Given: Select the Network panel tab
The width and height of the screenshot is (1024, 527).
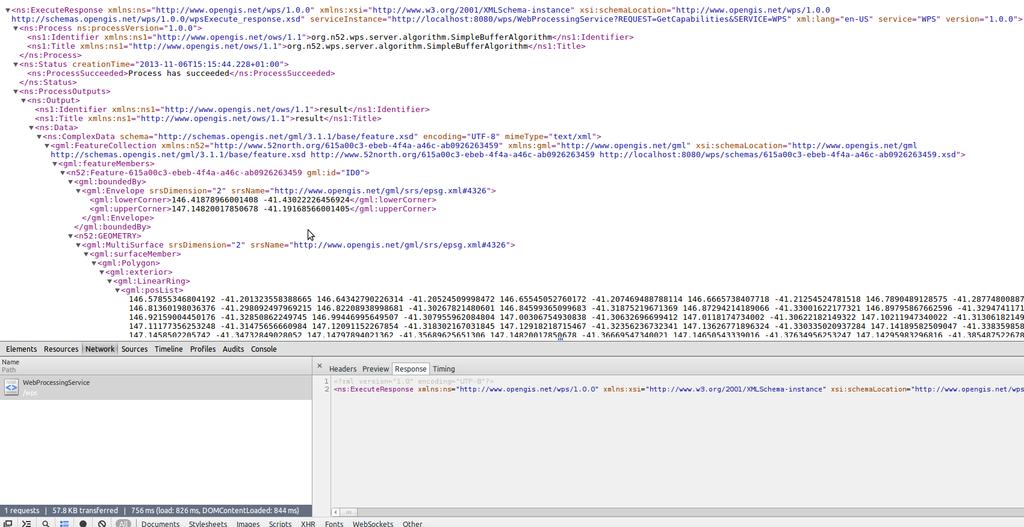Looking at the screenshot, I should (100, 349).
